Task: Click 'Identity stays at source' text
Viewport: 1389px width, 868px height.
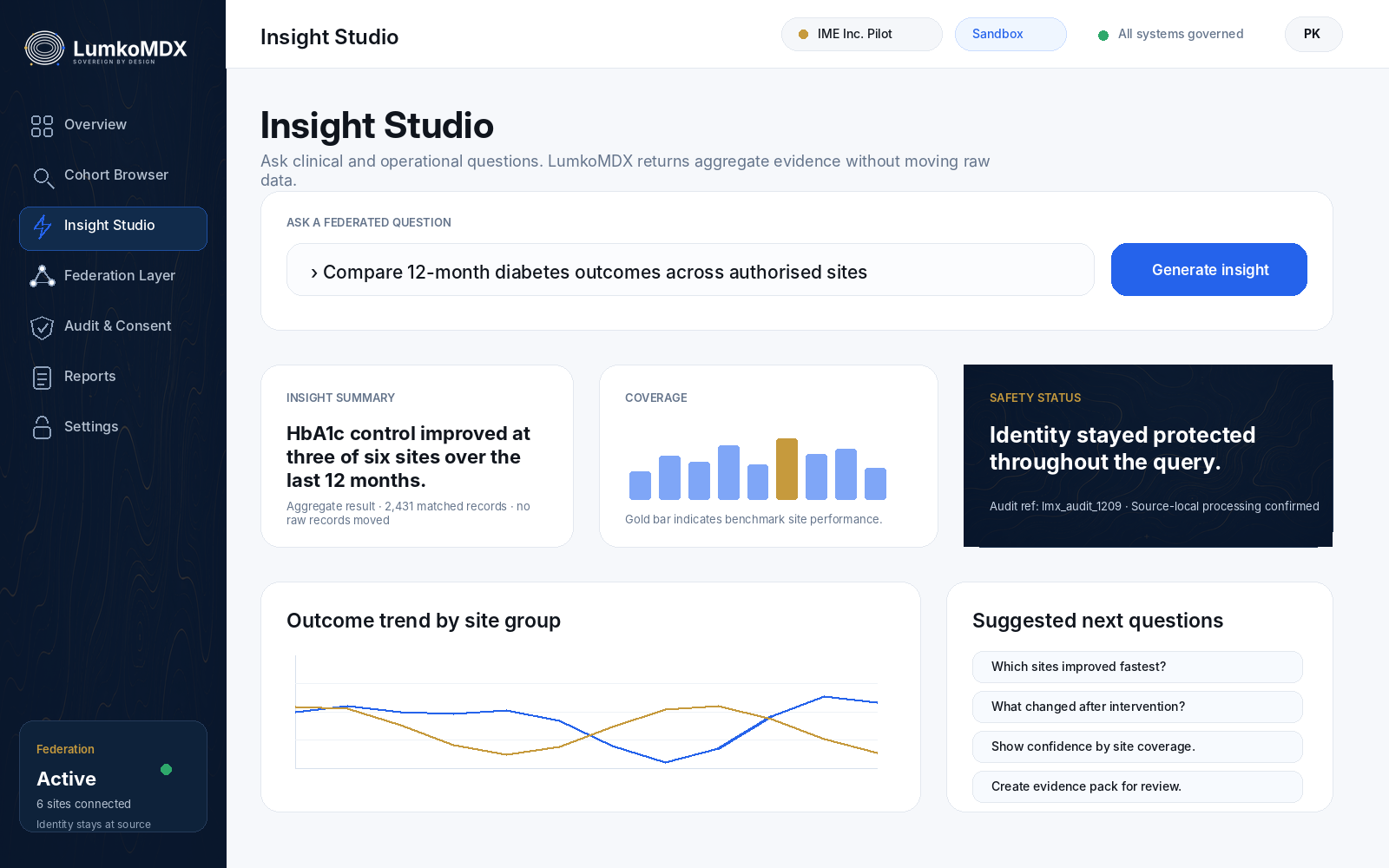Action: tap(94, 825)
